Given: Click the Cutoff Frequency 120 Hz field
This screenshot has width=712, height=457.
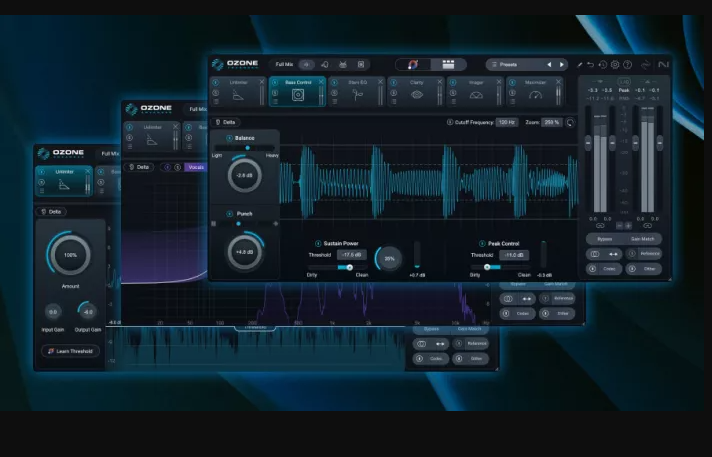Looking at the screenshot, I should click(x=507, y=122).
